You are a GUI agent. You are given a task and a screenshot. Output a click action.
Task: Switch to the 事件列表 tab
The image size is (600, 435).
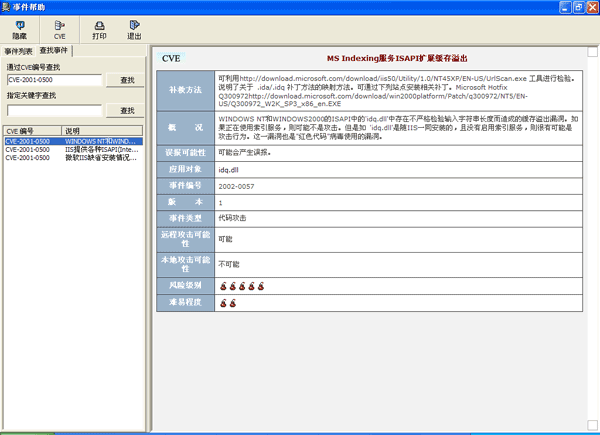[18, 51]
